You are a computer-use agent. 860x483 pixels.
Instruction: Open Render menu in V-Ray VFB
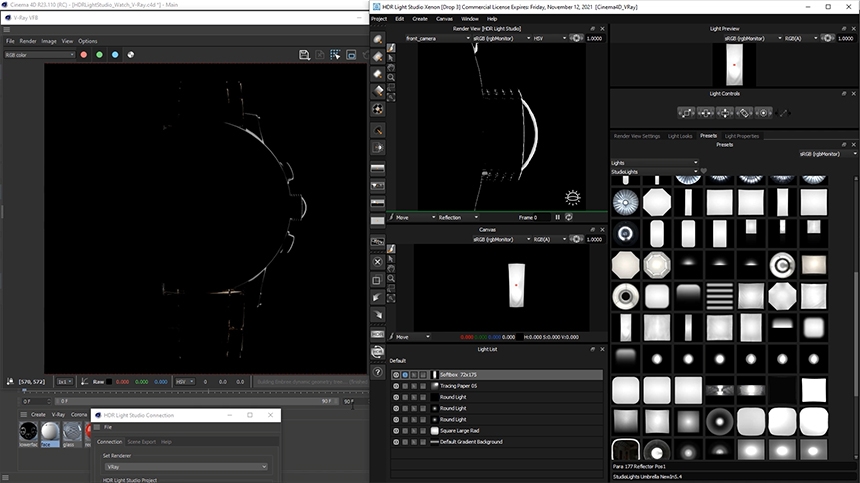[x=28, y=41]
